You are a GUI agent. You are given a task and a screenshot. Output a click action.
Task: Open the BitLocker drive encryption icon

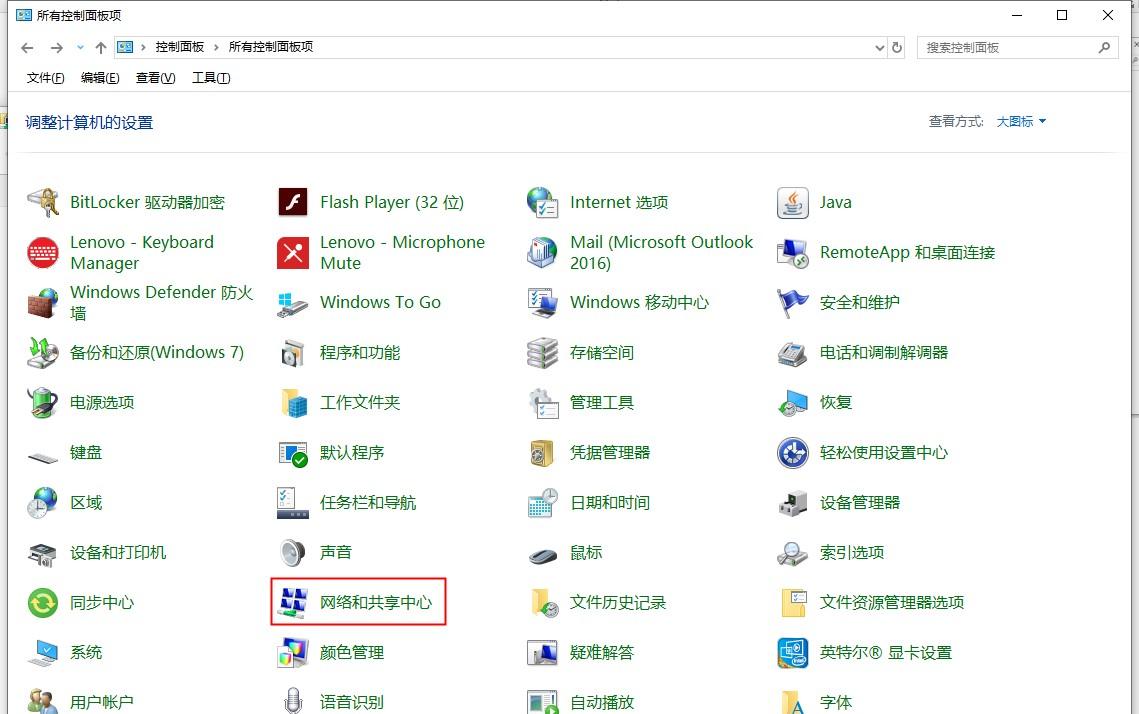coord(43,202)
